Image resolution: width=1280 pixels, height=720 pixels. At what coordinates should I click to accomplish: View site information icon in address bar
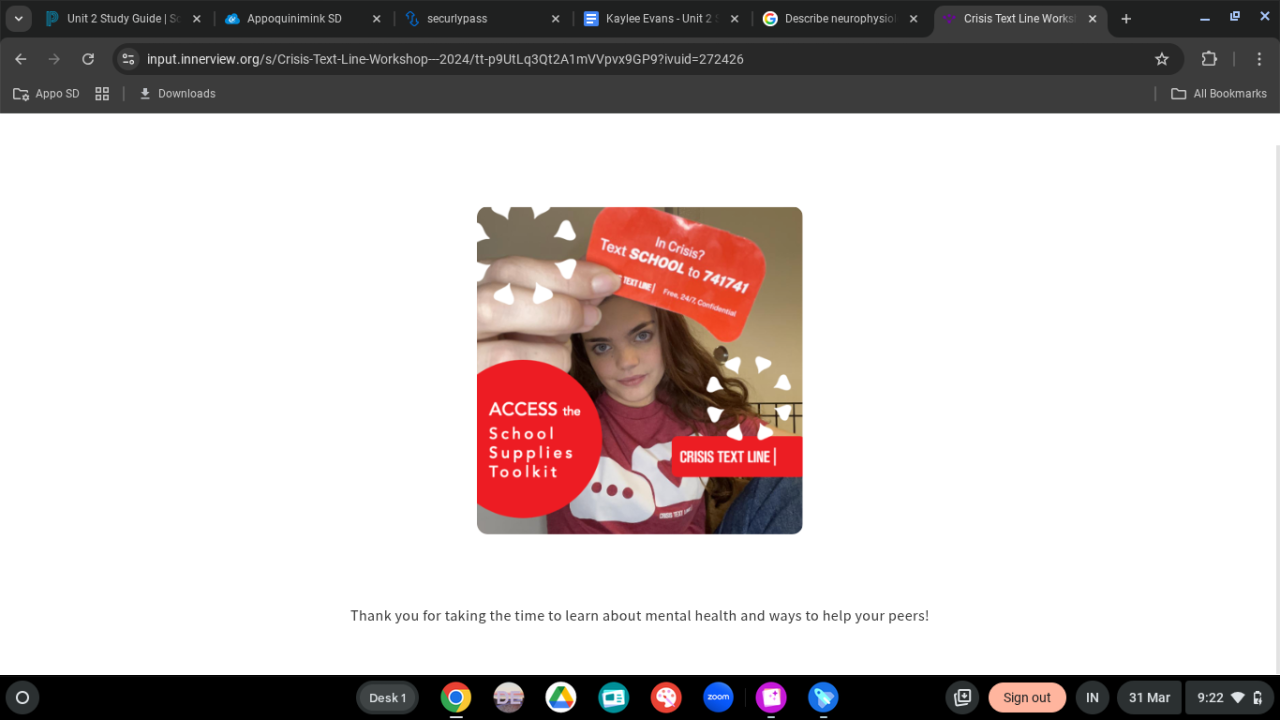click(x=128, y=59)
